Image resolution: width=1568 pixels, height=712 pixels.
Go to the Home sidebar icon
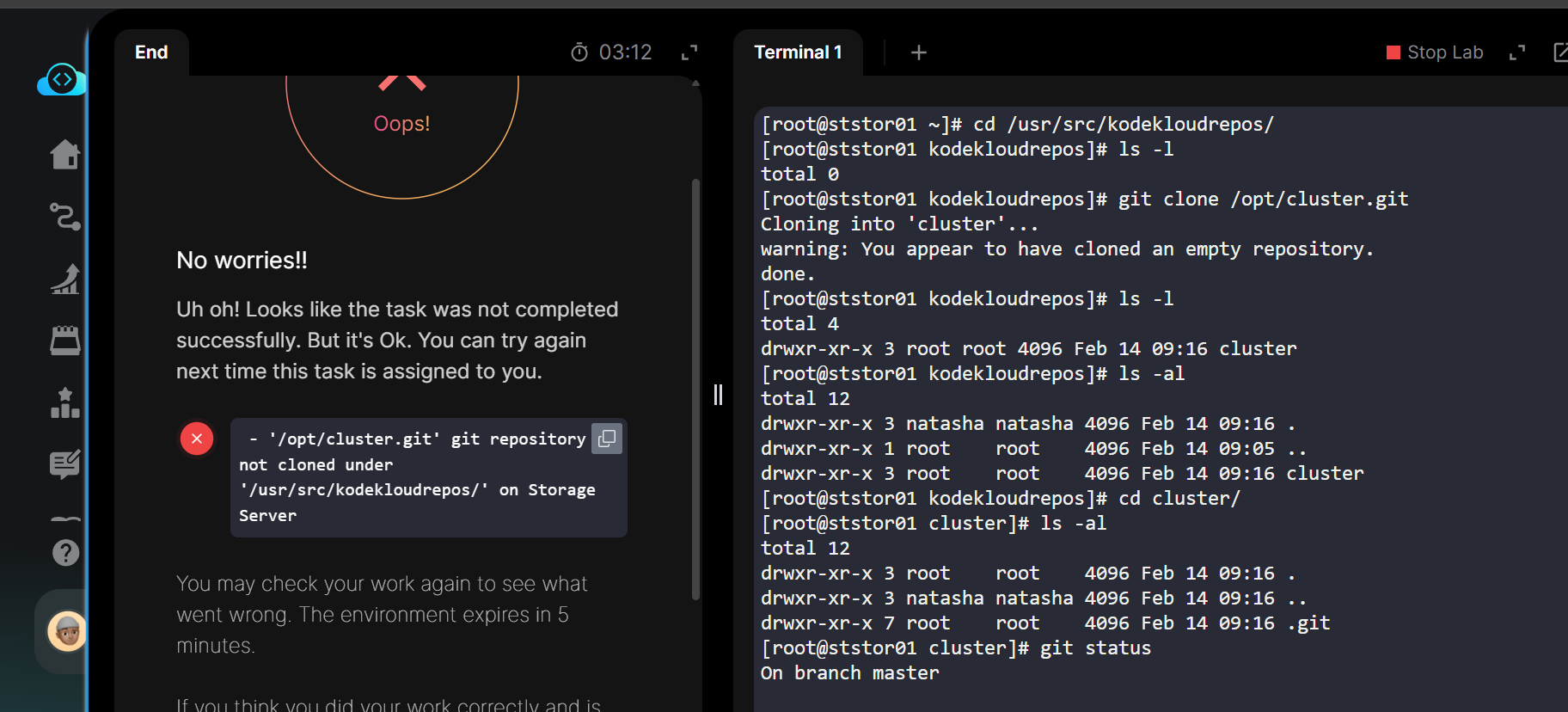(x=64, y=155)
